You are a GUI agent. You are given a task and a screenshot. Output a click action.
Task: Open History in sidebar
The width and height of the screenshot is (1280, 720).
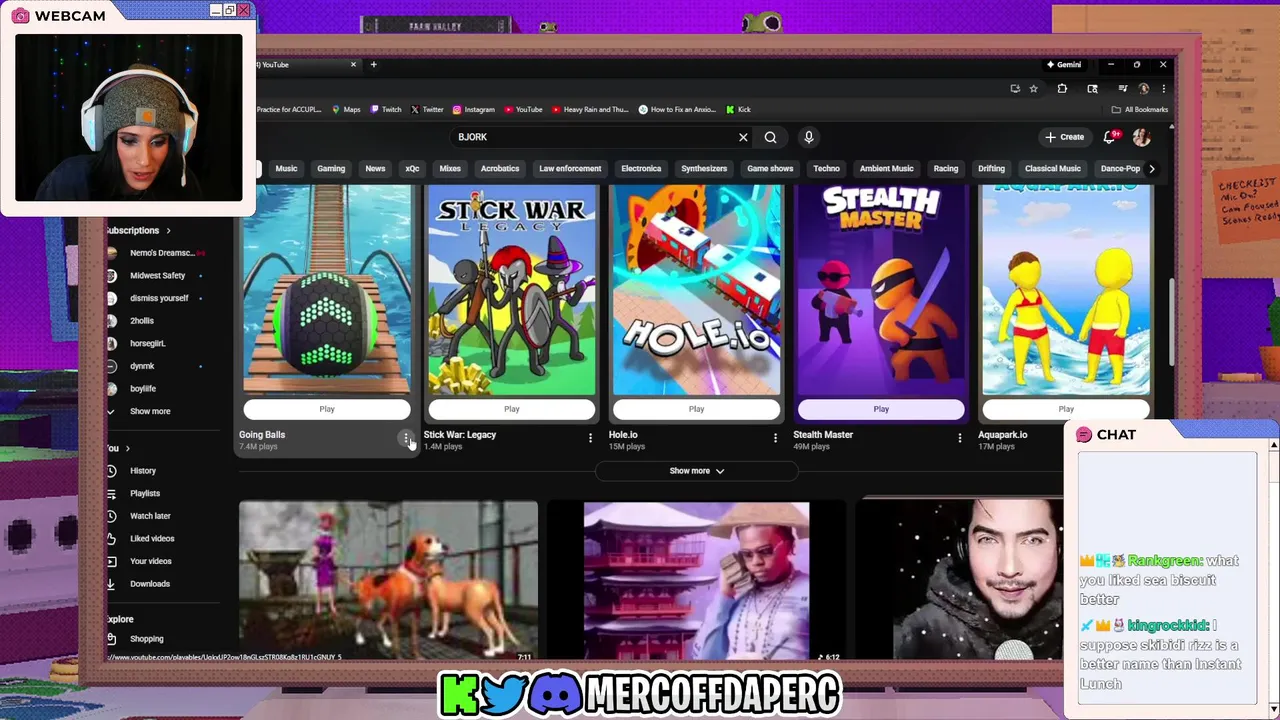point(143,471)
